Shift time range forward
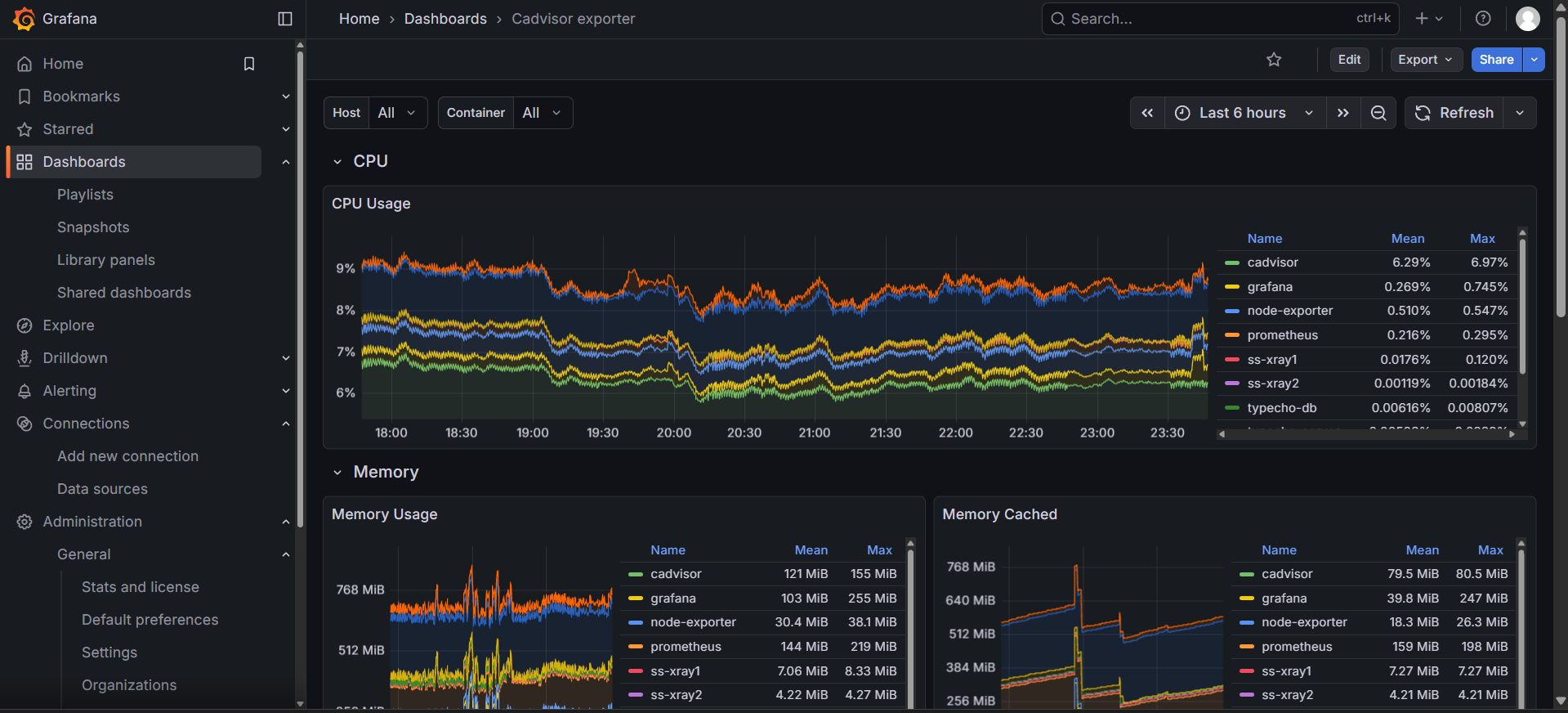This screenshot has height=713, width=1568. (x=1342, y=113)
